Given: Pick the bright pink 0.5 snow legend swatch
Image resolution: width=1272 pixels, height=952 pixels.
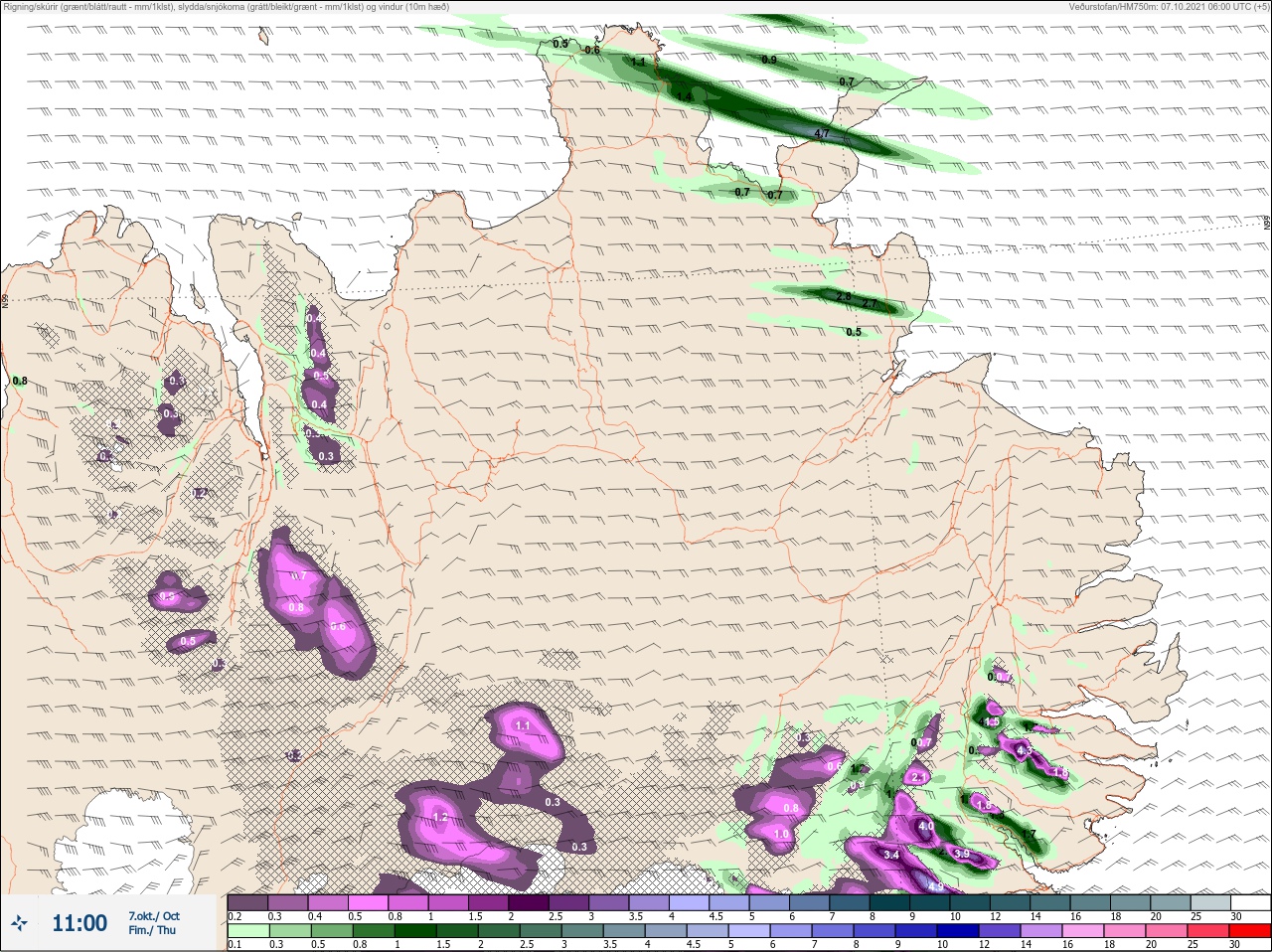Looking at the screenshot, I should click(368, 903).
